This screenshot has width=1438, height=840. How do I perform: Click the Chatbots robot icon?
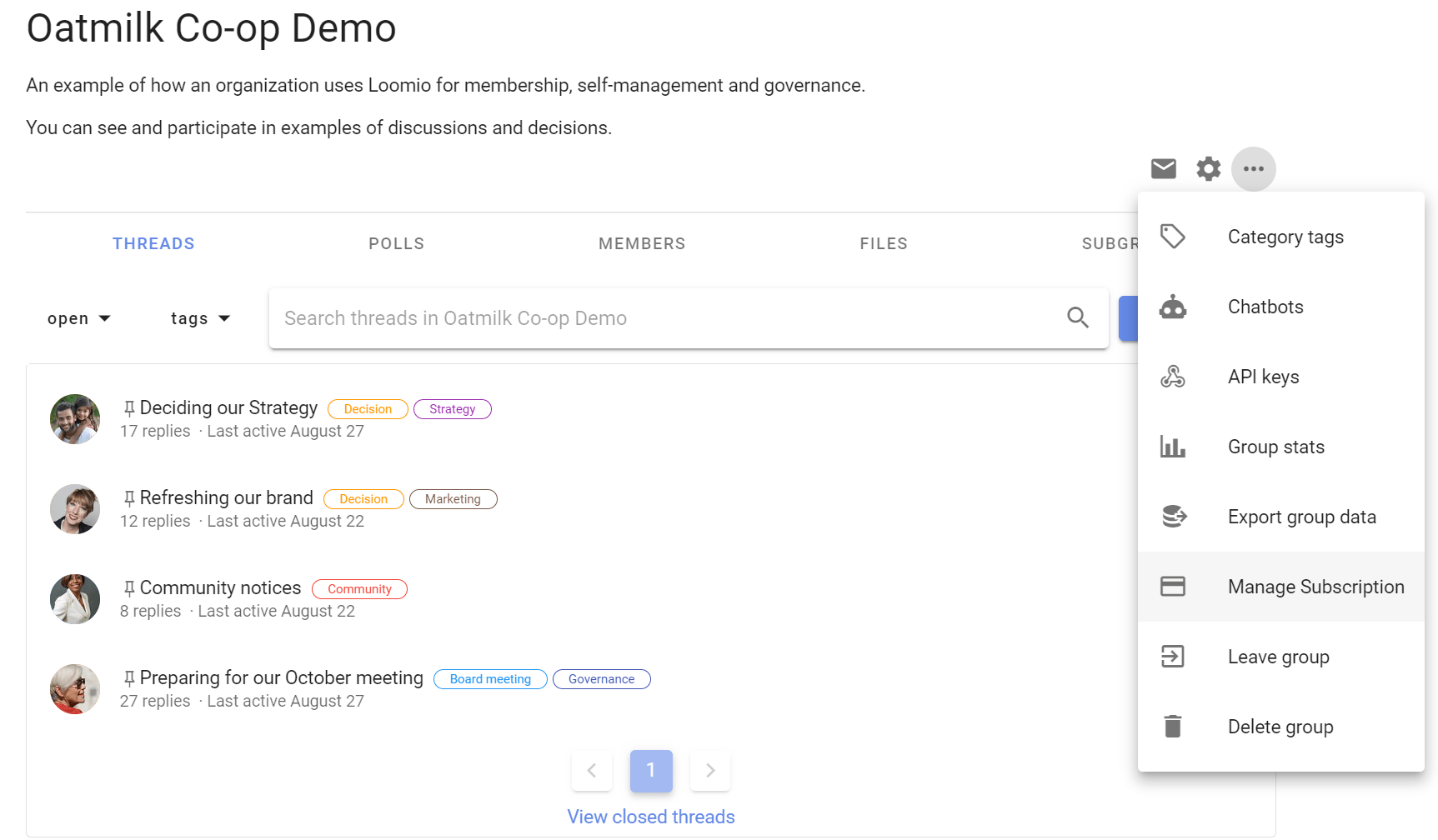pos(1173,307)
